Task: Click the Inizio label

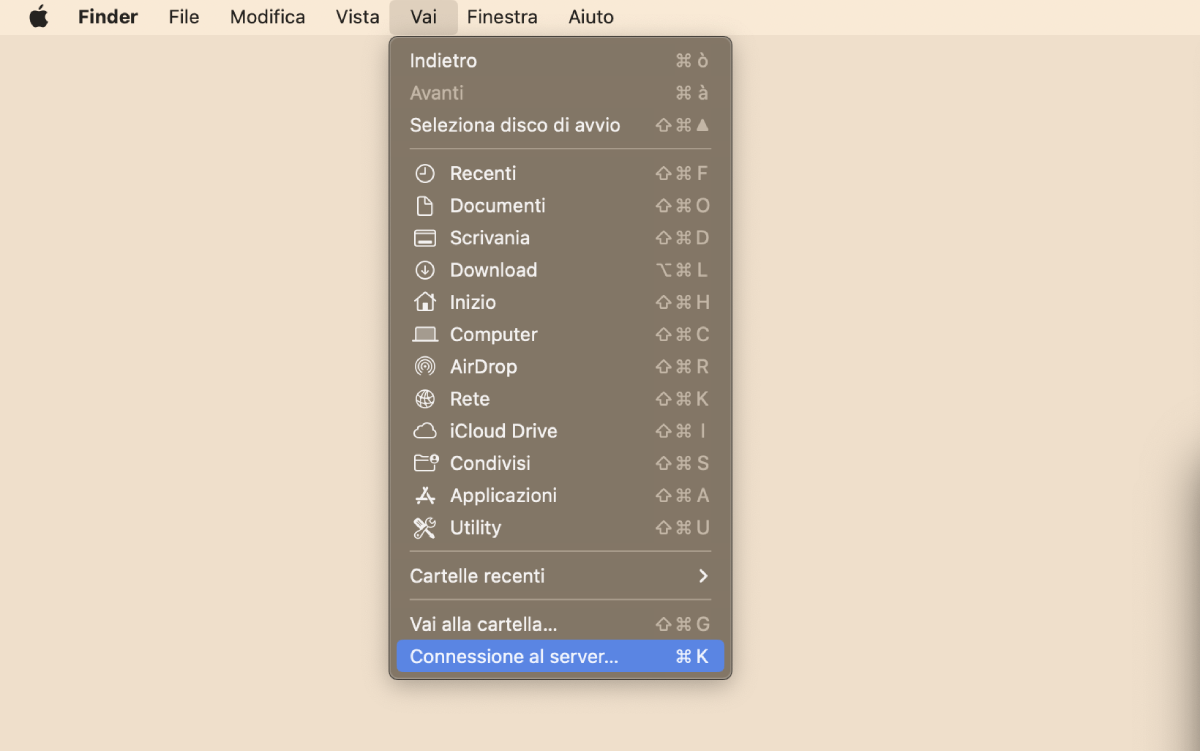Action: click(473, 302)
